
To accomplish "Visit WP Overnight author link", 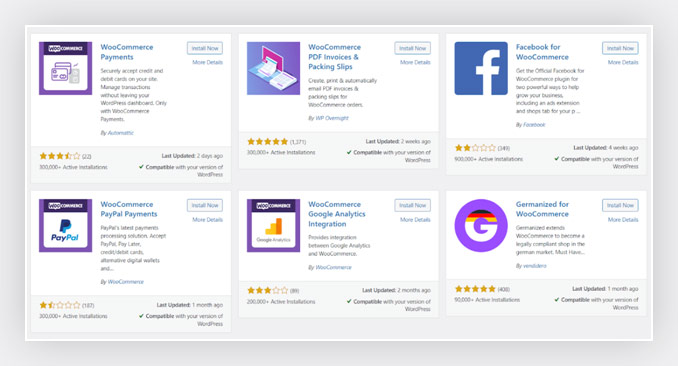I will pyautogui.click(x=332, y=118).
